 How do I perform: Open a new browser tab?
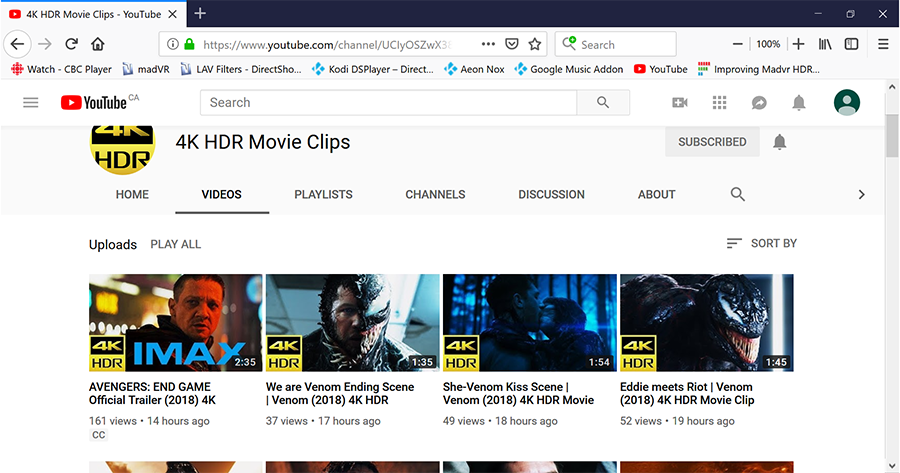pos(200,13)
